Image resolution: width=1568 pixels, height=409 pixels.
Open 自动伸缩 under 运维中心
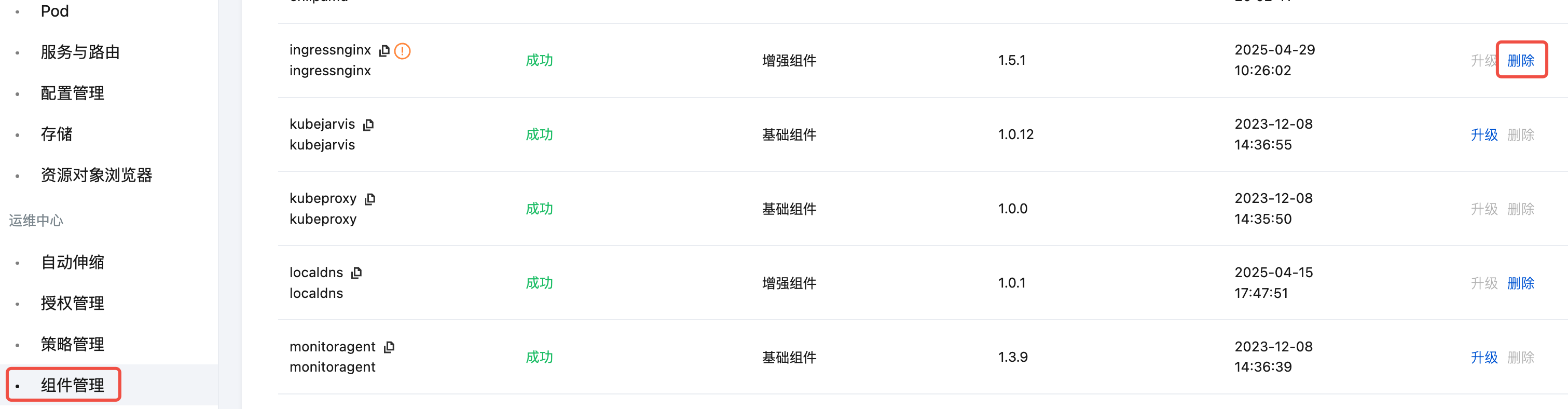(x=73, y=262)
